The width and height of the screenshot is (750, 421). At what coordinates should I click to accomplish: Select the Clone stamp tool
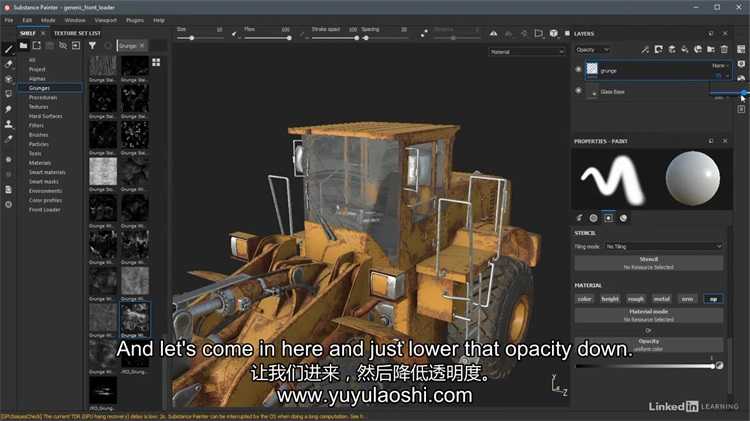click(x=9, y=124)
